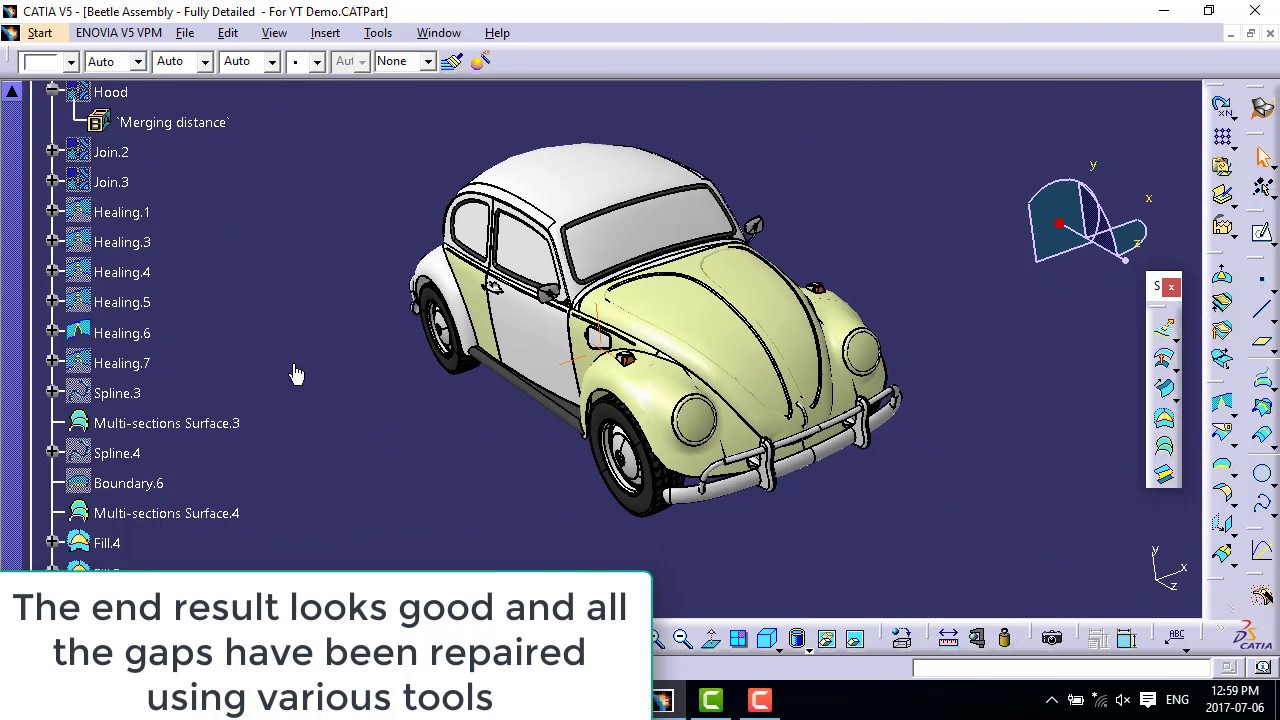Viewport: 1280px width, 720px height.
Task: Select the Shading view mode cylinder icon
Action: (796, 639)
